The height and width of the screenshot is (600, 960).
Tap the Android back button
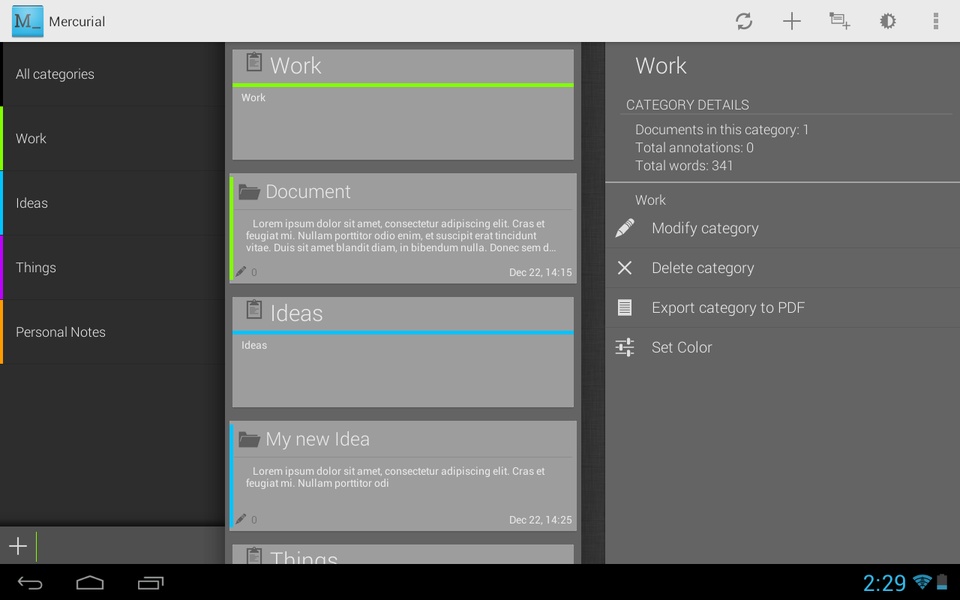tap(29, 583)
